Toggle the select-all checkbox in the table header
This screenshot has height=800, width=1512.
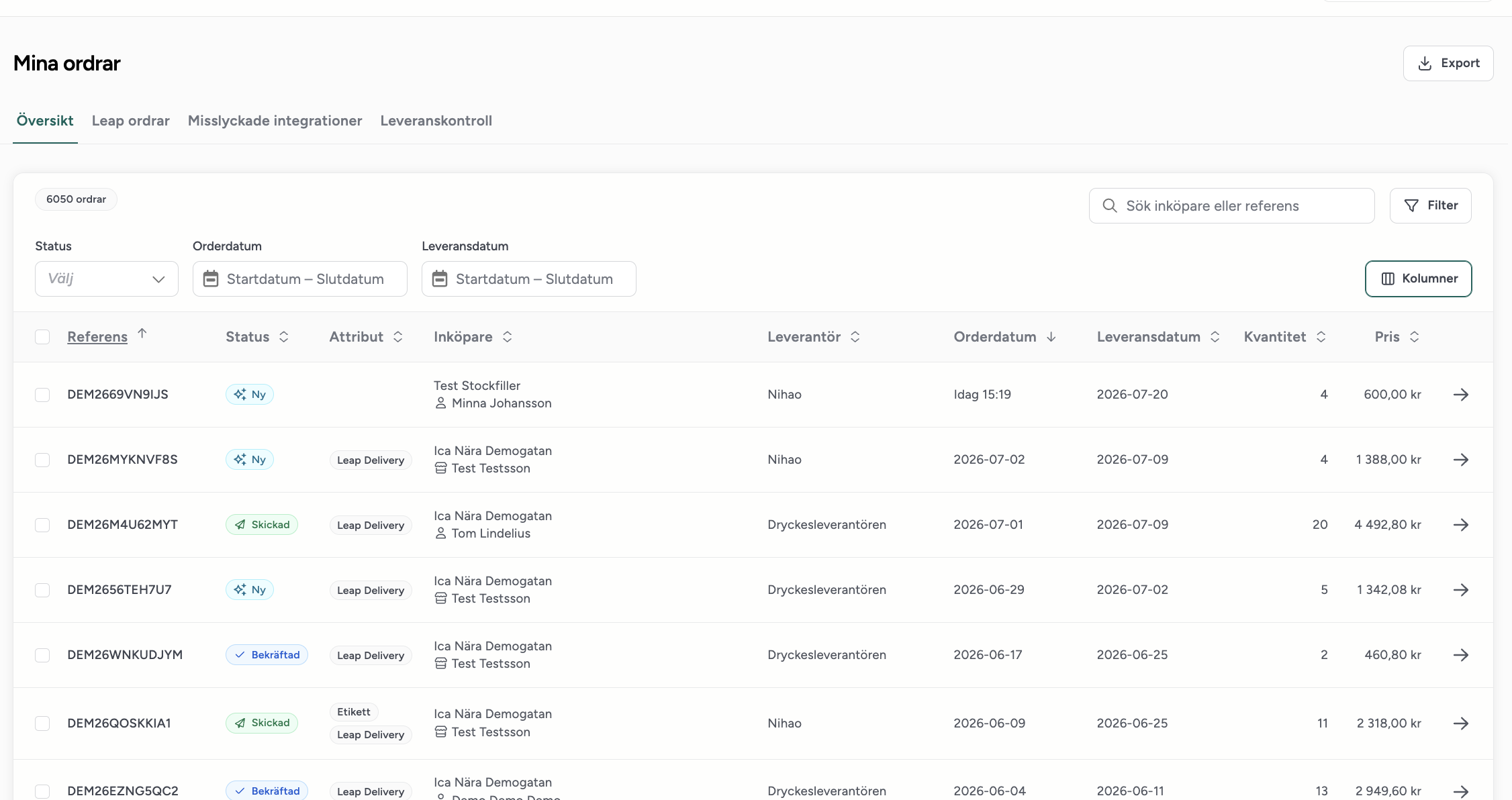point(42,337)
